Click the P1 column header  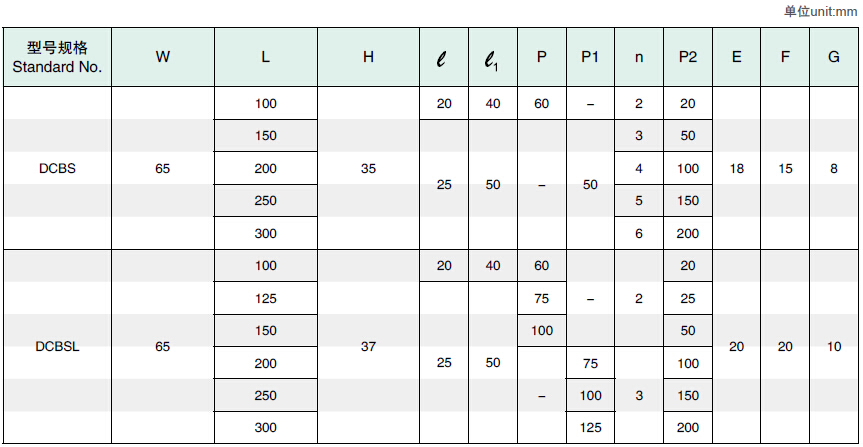tap(590, 57)
